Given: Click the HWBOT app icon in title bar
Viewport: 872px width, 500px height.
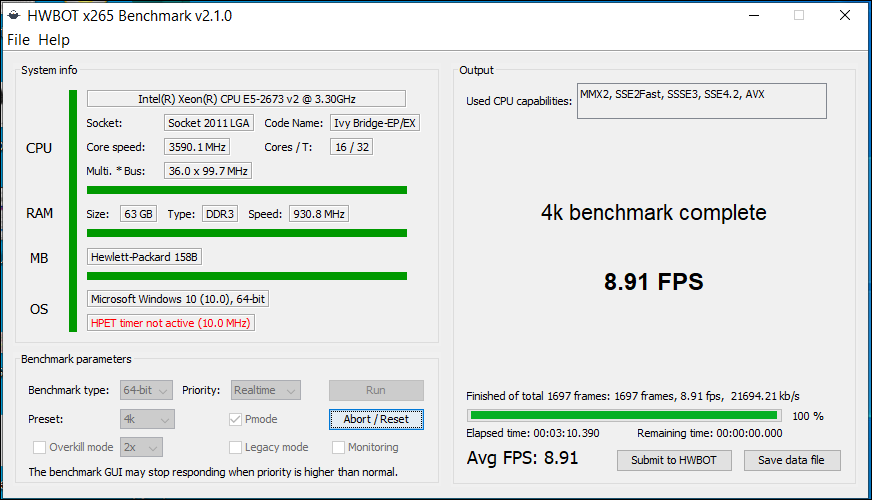Looking at the screenshot, I should pyautogui.click(x=13, y=15).
